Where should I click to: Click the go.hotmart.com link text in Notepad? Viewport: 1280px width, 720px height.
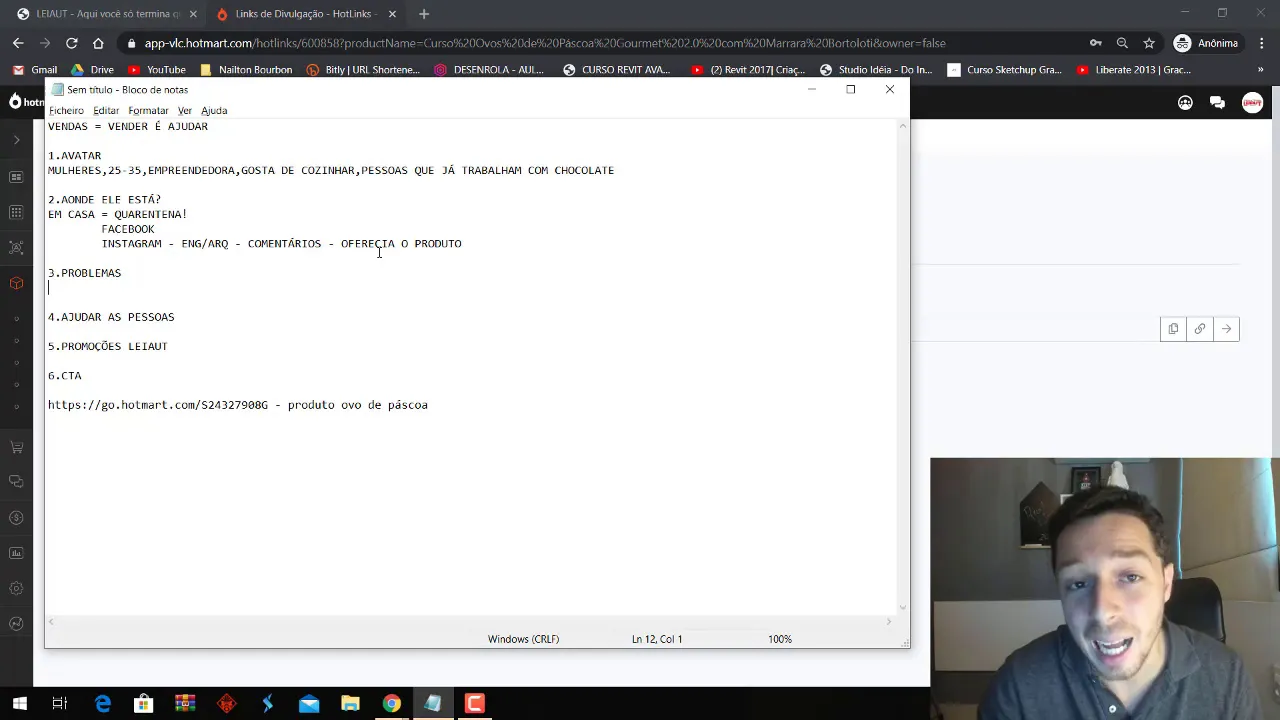[158, 405]
